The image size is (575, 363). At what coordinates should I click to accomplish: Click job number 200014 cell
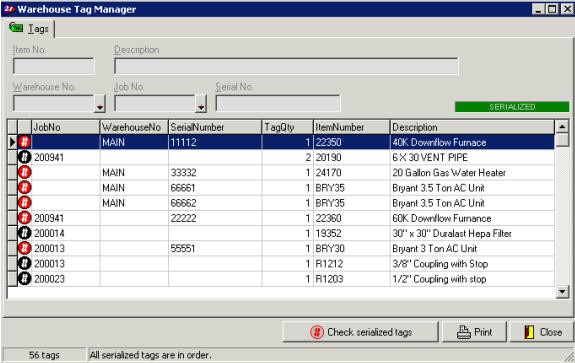(x=66, y=233)
